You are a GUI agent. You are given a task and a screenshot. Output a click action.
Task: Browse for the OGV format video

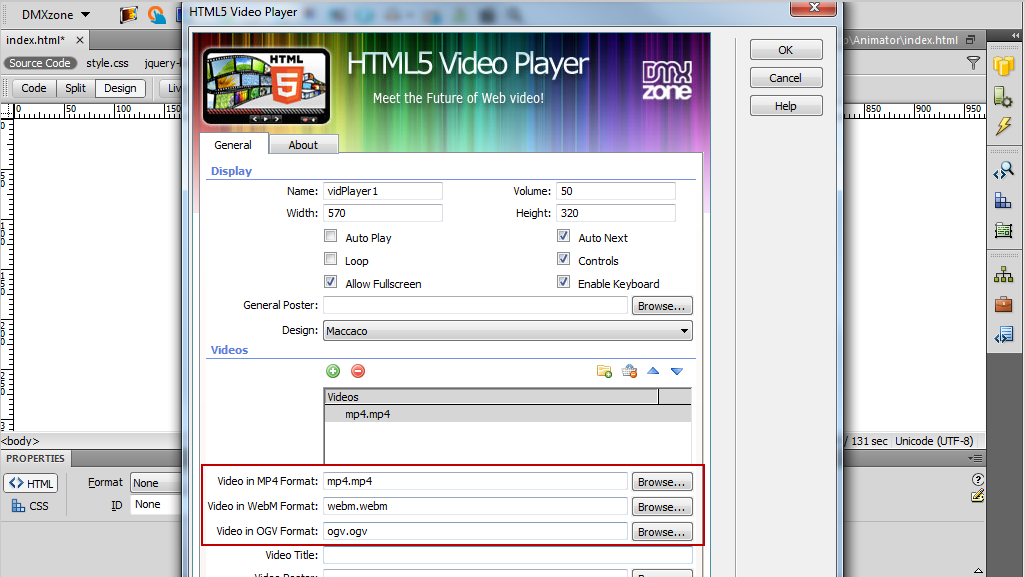coord(662,532)
